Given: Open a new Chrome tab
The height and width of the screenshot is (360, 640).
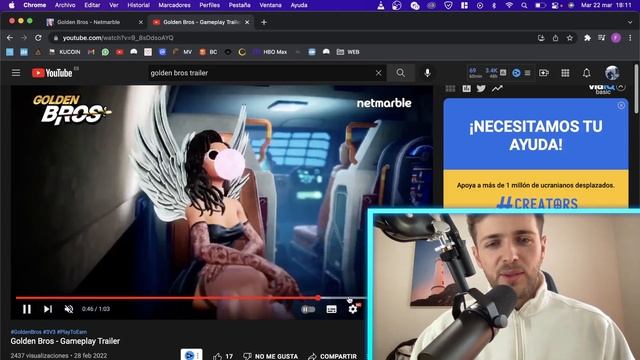Looking at the screenshot, I should (x=264, y=22).
